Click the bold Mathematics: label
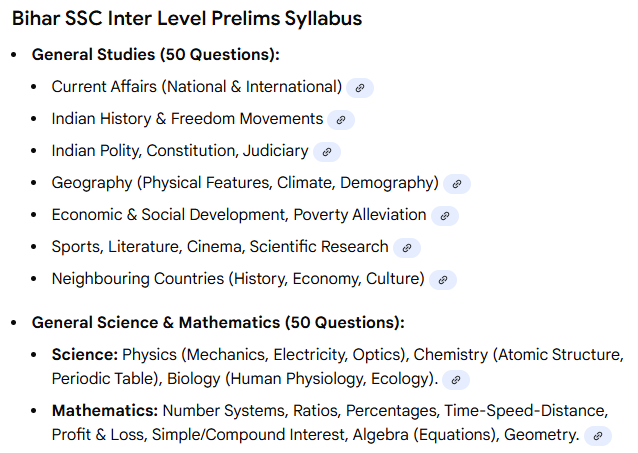Screen dimensions: 638x453 pyautogui.click(x=105, y=410)
